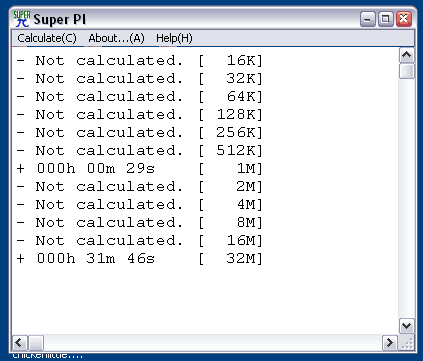
Task: Select the 64K not calculated row
Action: [x=140, y=97]
